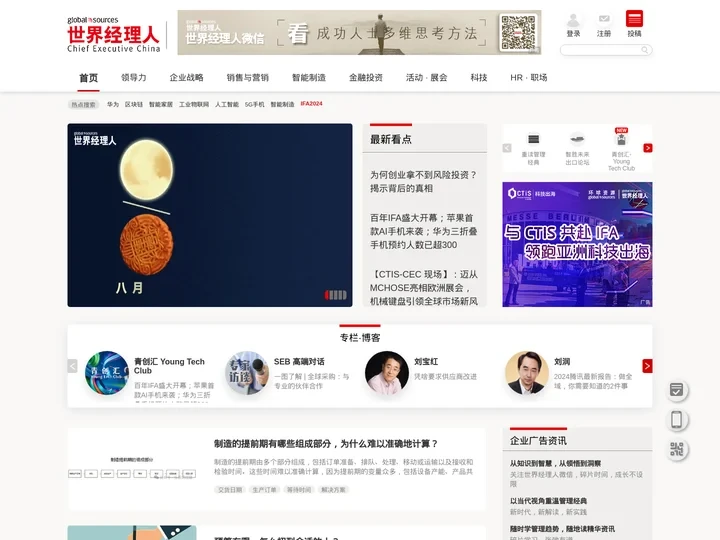This screenshot has width=720, height=540.
Task: Open top banner 看成功人士多维思考方法
Action: 359,32
